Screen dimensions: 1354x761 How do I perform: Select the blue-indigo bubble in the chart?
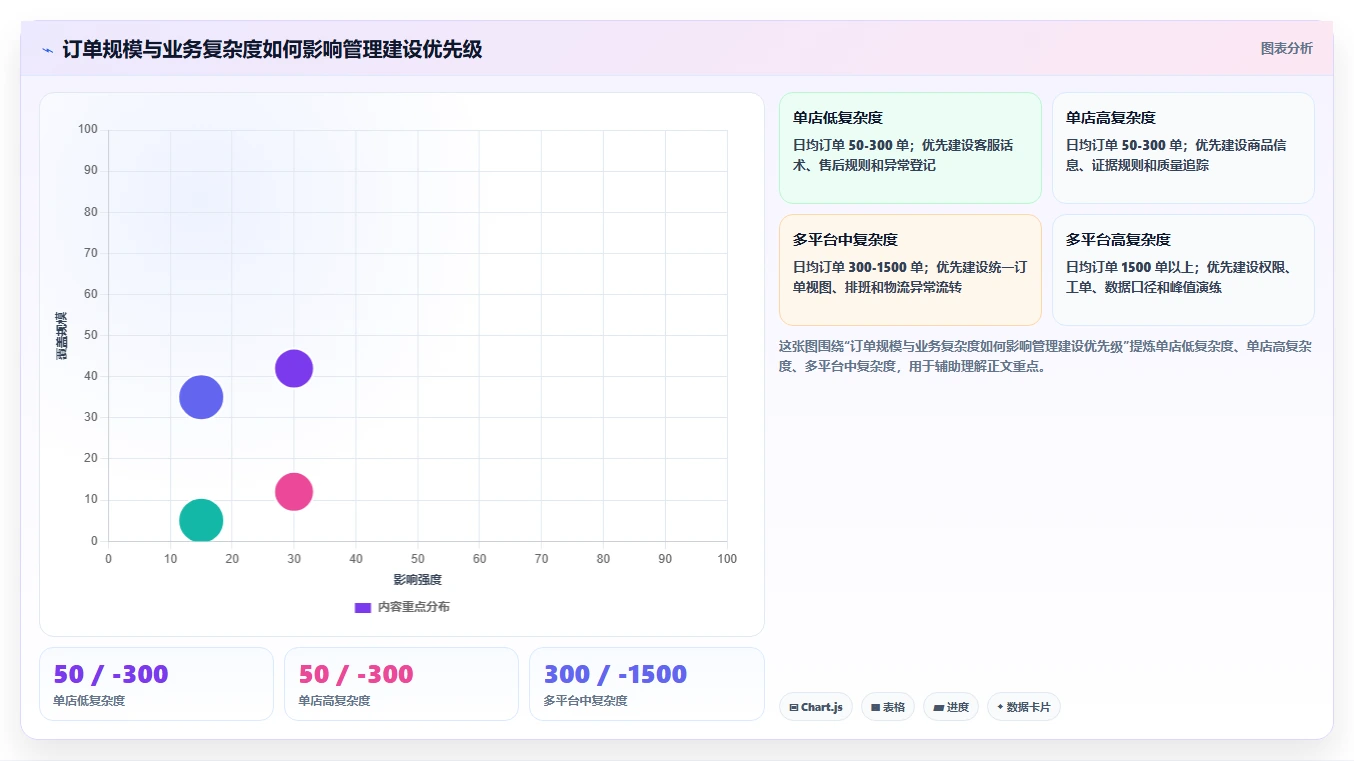tap(201, 397)
